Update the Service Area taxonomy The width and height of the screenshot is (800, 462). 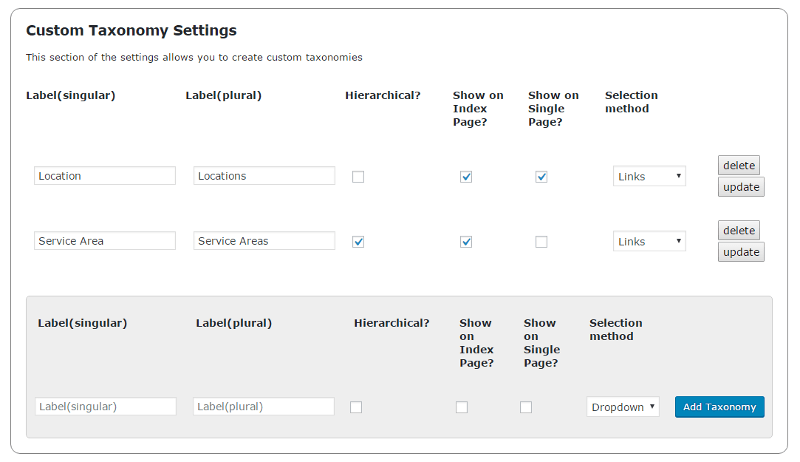click(x=741, y=252)
